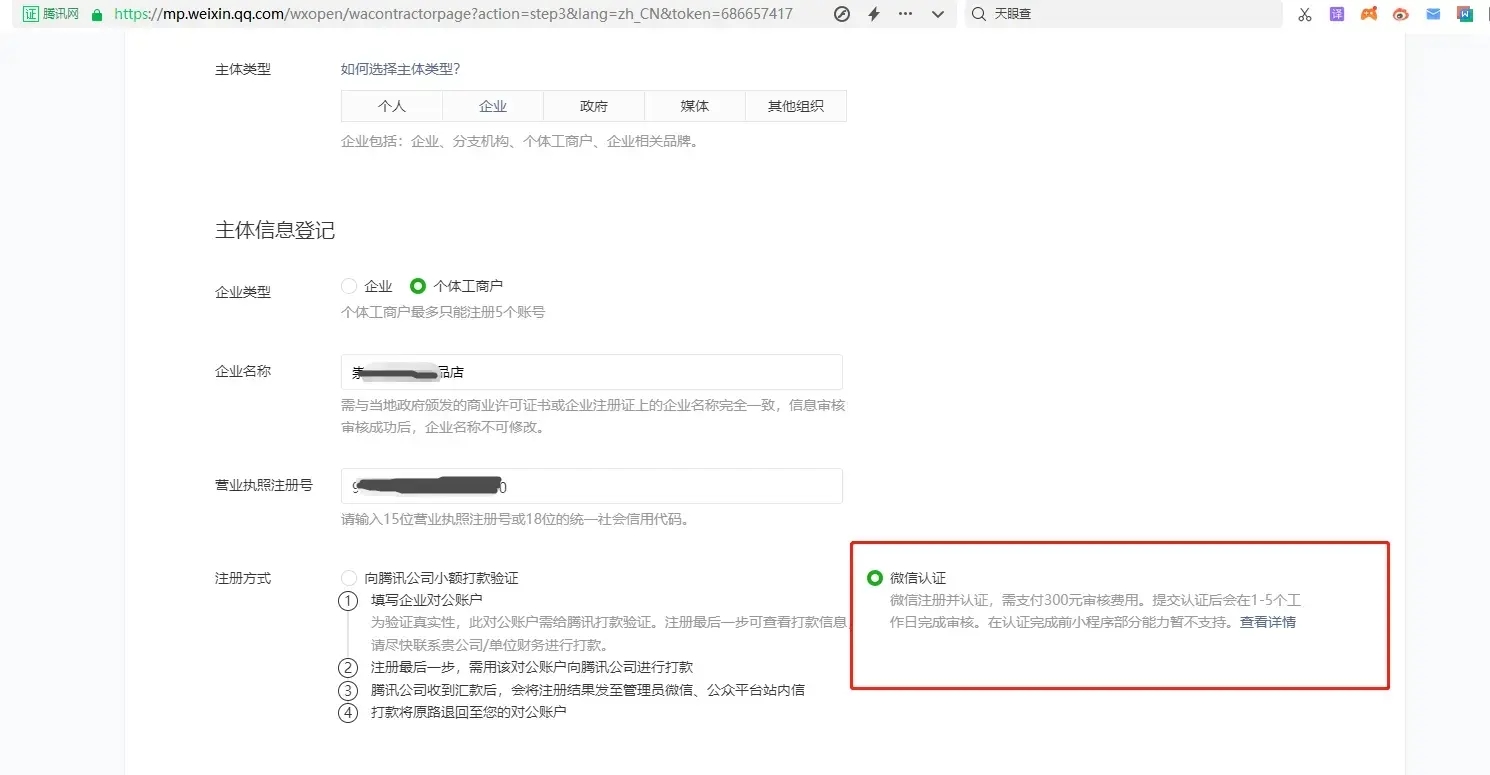Open the 查看详情 link
The image size is (1490, 775).
pyautogui.click(x=1267, y=622)
